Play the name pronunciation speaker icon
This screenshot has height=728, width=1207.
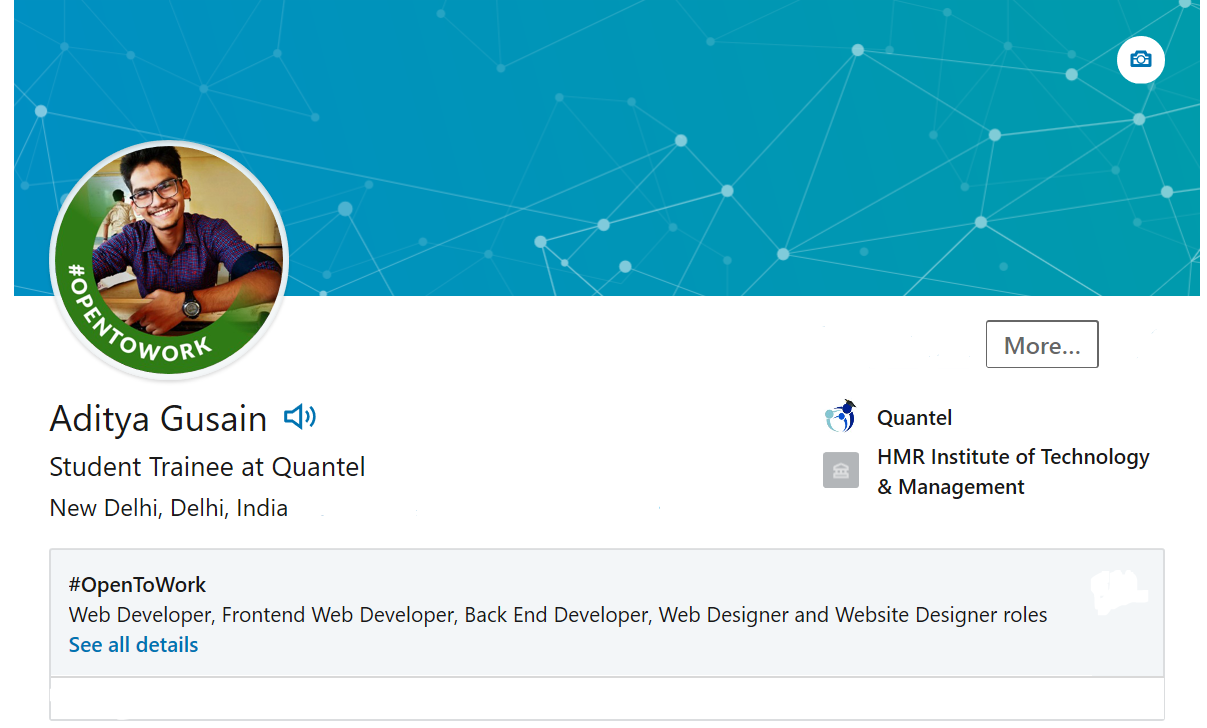pos(299,417)
